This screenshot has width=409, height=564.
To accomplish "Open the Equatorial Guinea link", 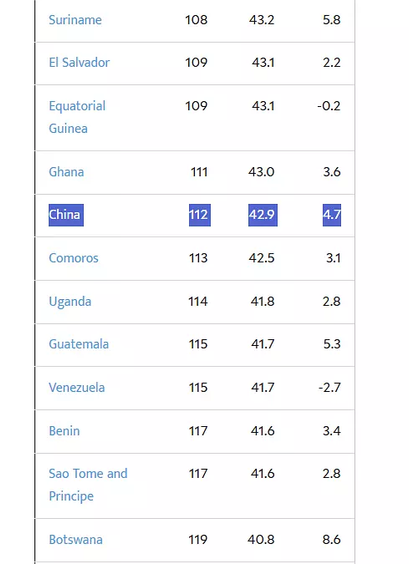I will click(x=77, y=117).
